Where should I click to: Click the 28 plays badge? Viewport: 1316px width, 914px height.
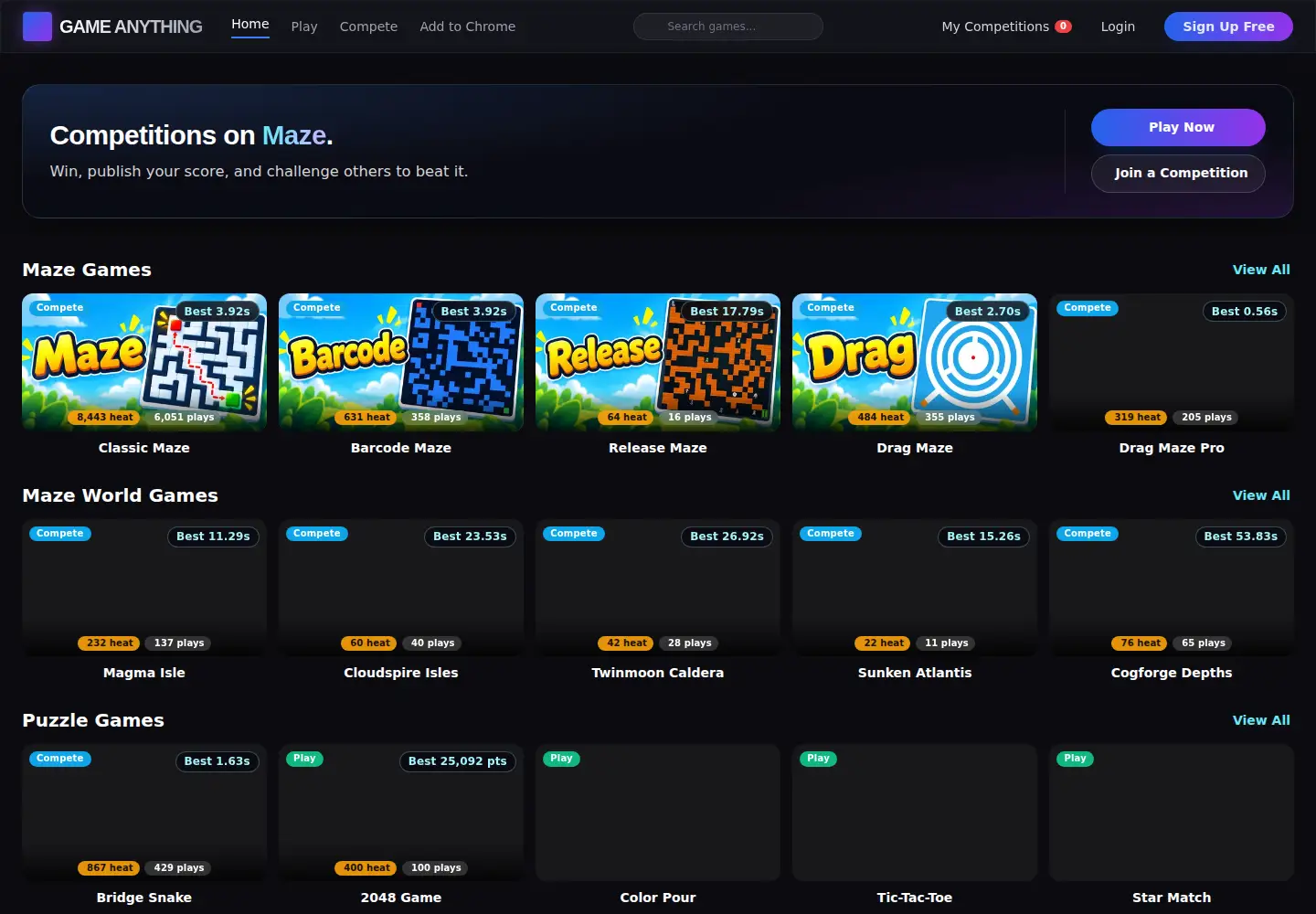pyautogui.click(x=689, y=643)
